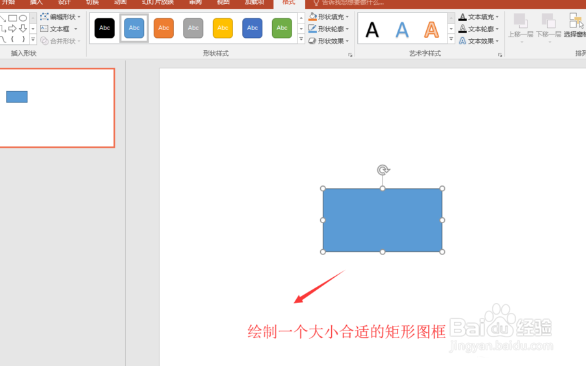This screenshot has width=586, height=366.
Task: Click the 形状轮廓 pen icon
Action: (313, 29)
